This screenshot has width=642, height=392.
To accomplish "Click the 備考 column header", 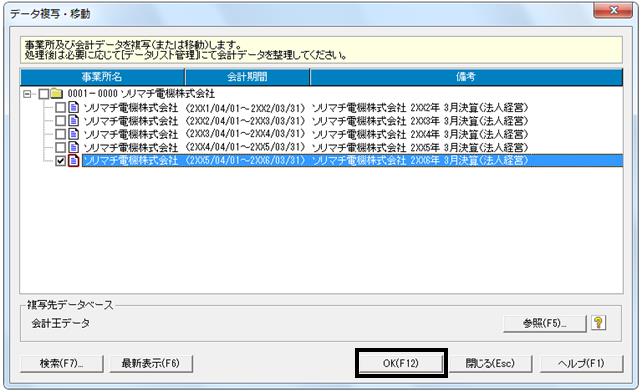I will pos(466,77).
